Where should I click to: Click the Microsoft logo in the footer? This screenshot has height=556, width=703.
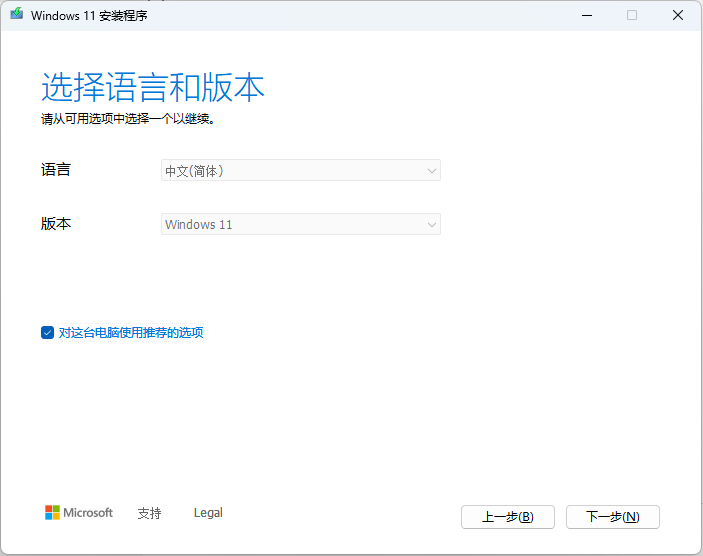point(79,513)
